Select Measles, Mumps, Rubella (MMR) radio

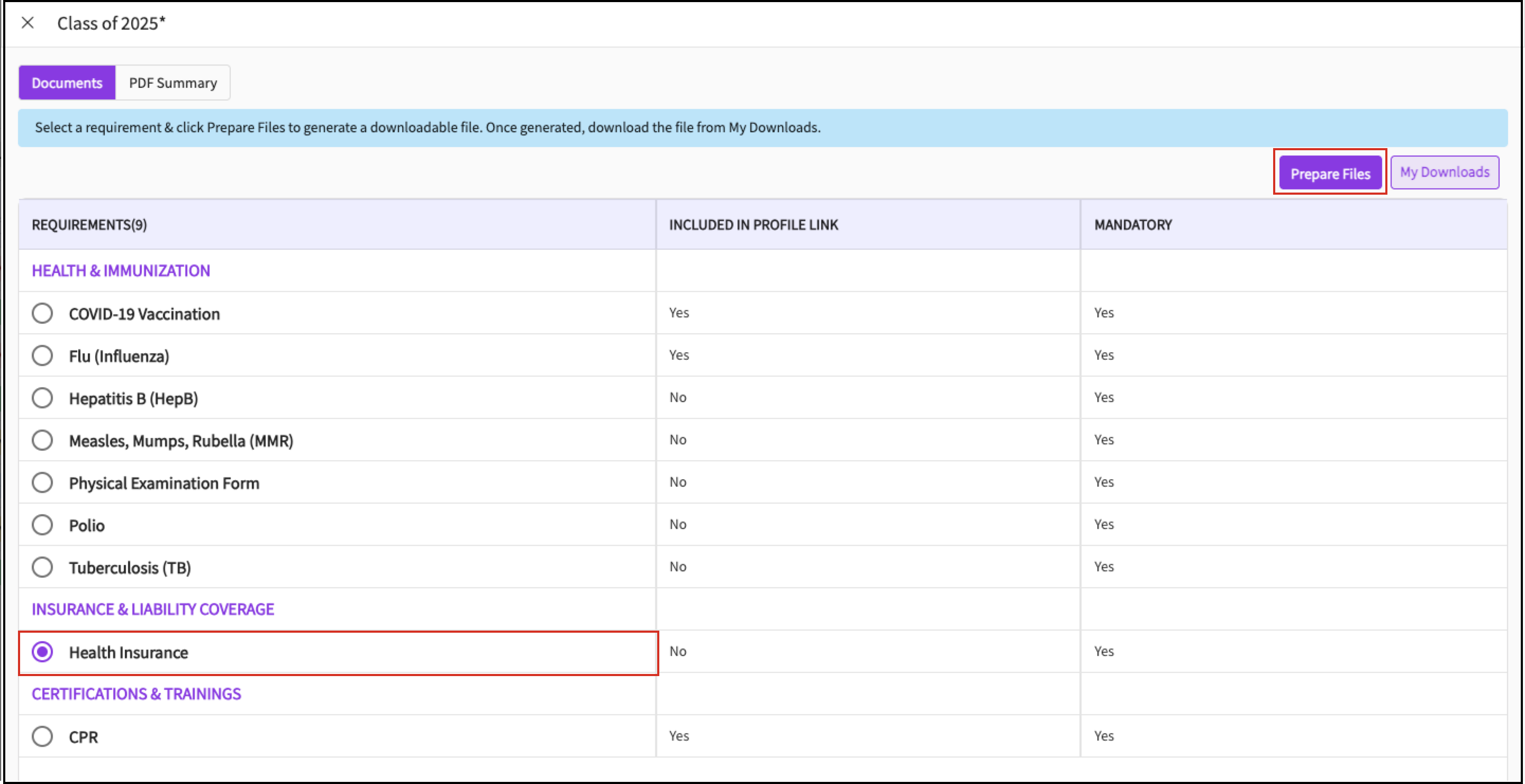click(x=43, y=441)
